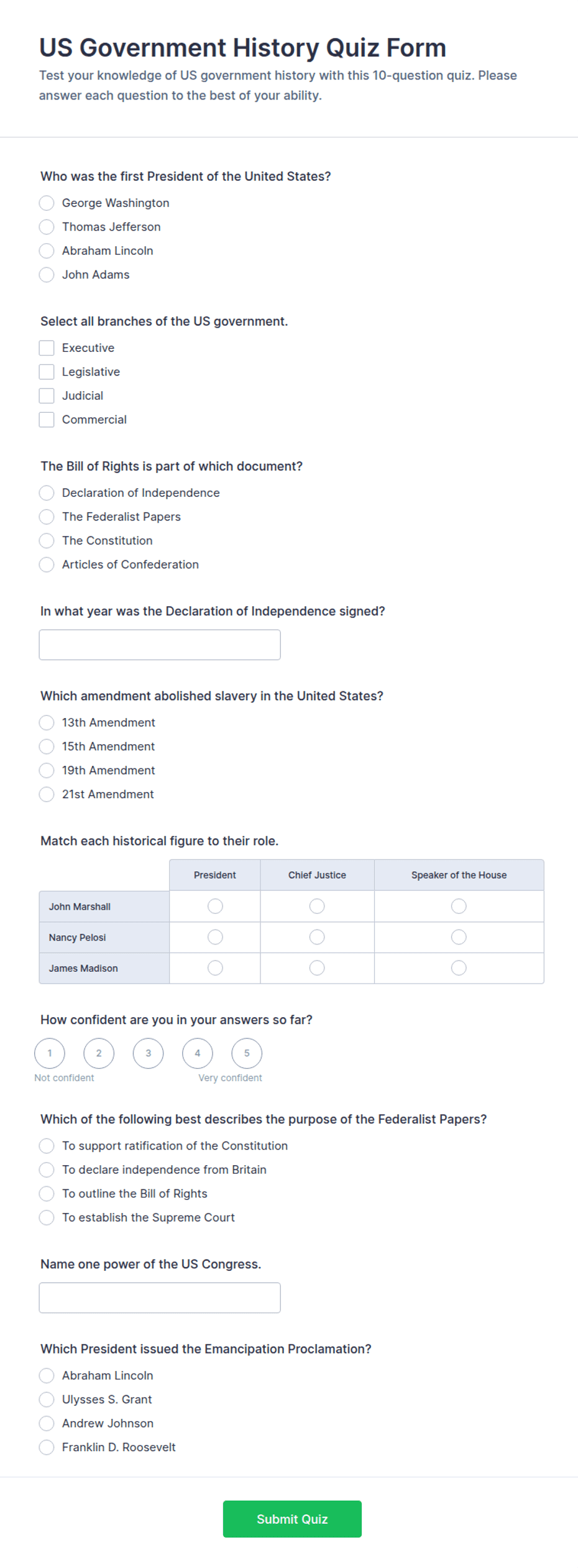
Task: Select Abraham Lincoln for Emancipation Proclamation
Action: coord(47,1375)
